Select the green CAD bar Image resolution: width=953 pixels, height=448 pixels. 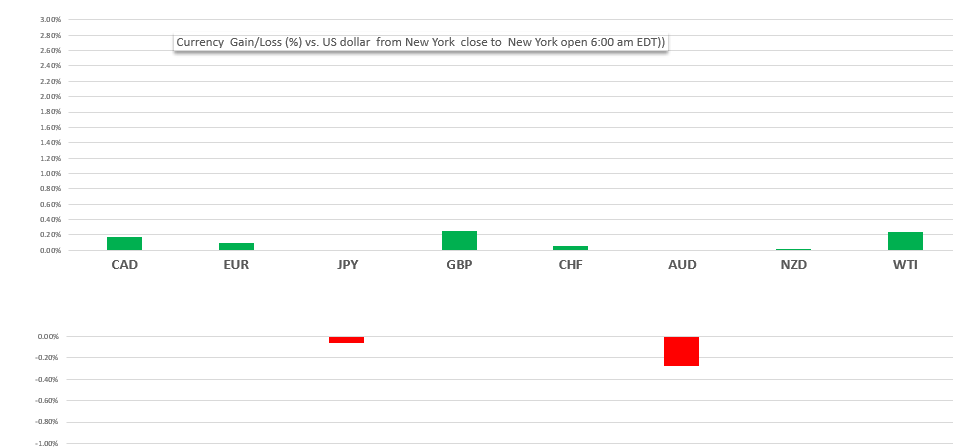[124, 243]
